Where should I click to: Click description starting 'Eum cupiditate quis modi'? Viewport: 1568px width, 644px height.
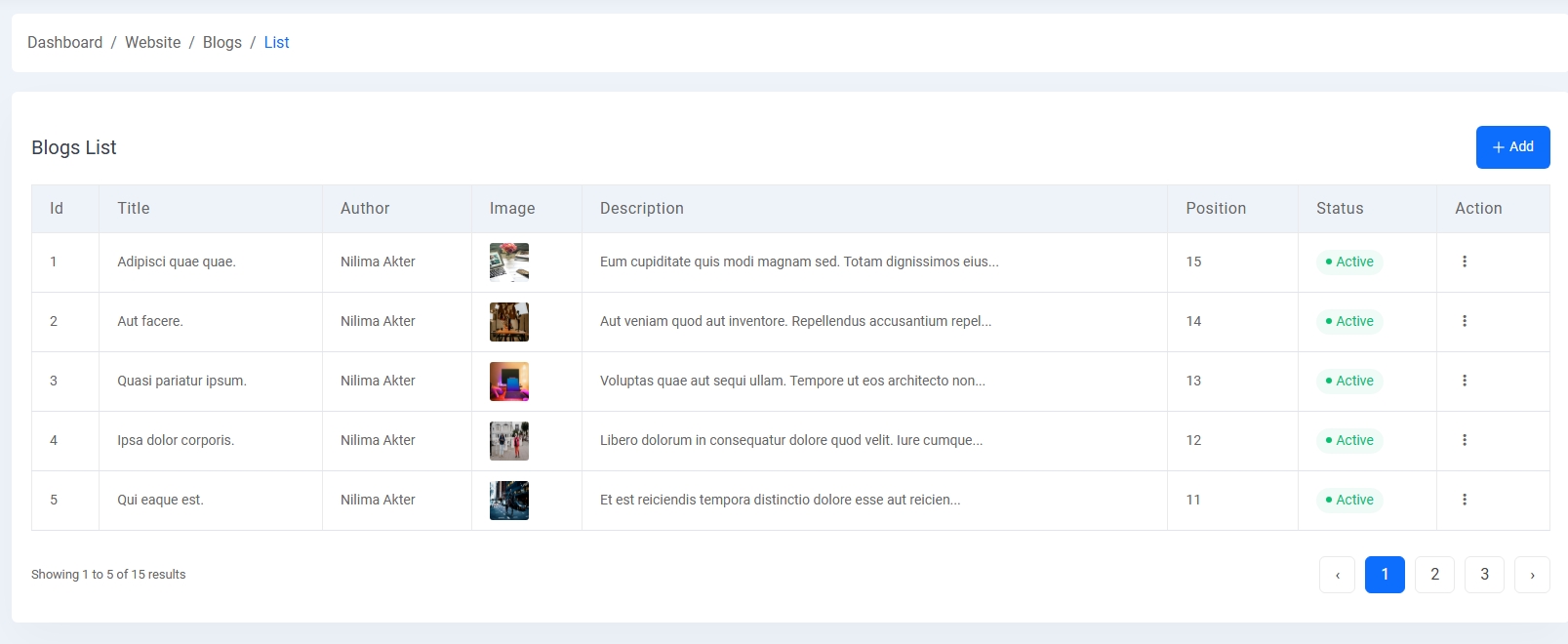pos(799,262)
